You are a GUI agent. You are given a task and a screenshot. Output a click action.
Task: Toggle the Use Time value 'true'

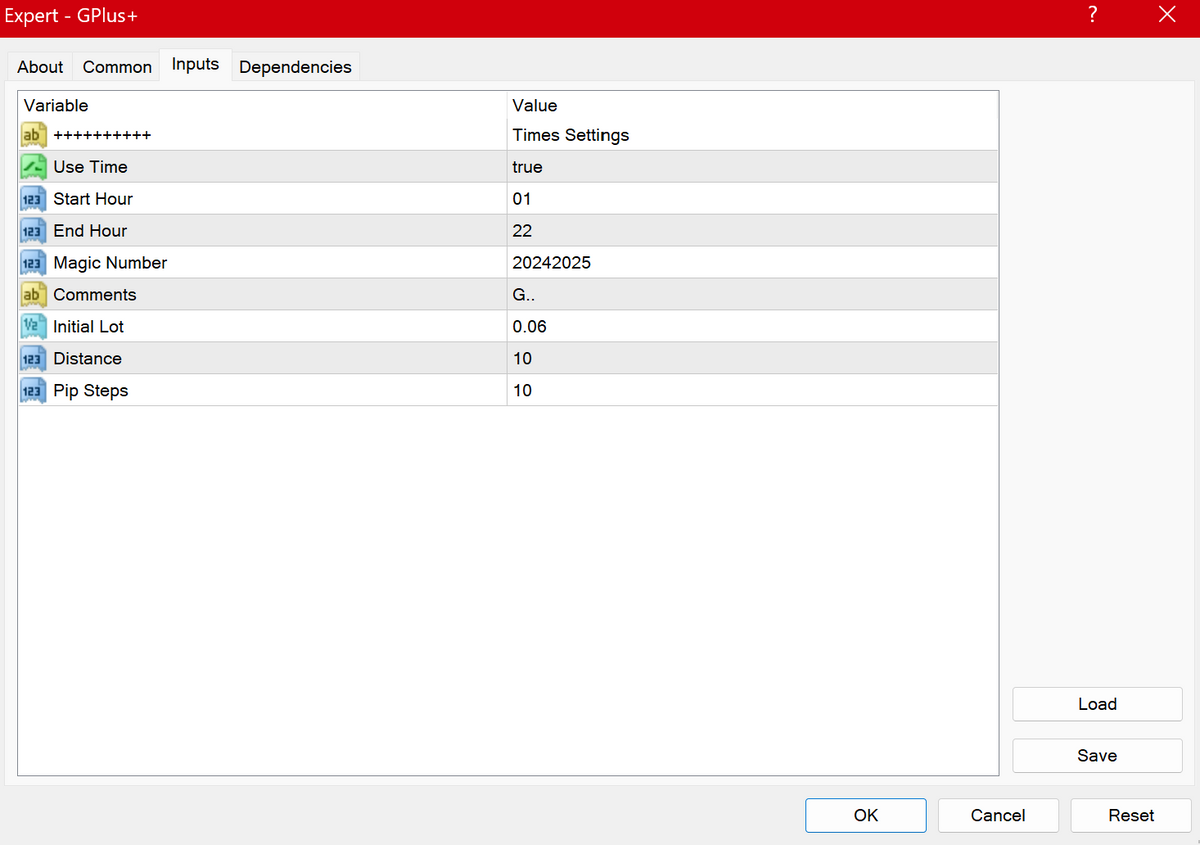[x=527, y=167]
